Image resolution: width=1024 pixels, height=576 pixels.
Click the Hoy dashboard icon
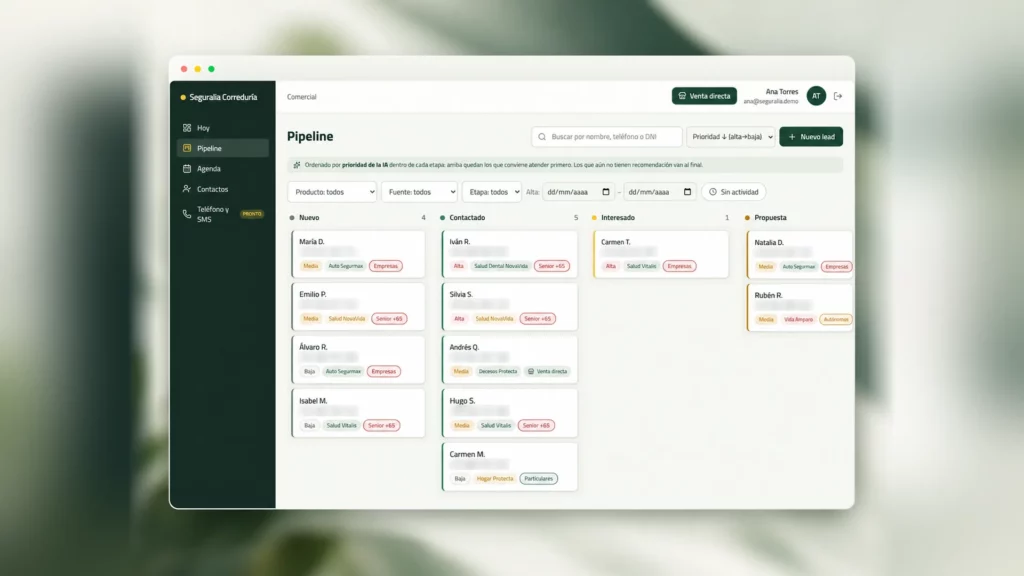(187, 128)
